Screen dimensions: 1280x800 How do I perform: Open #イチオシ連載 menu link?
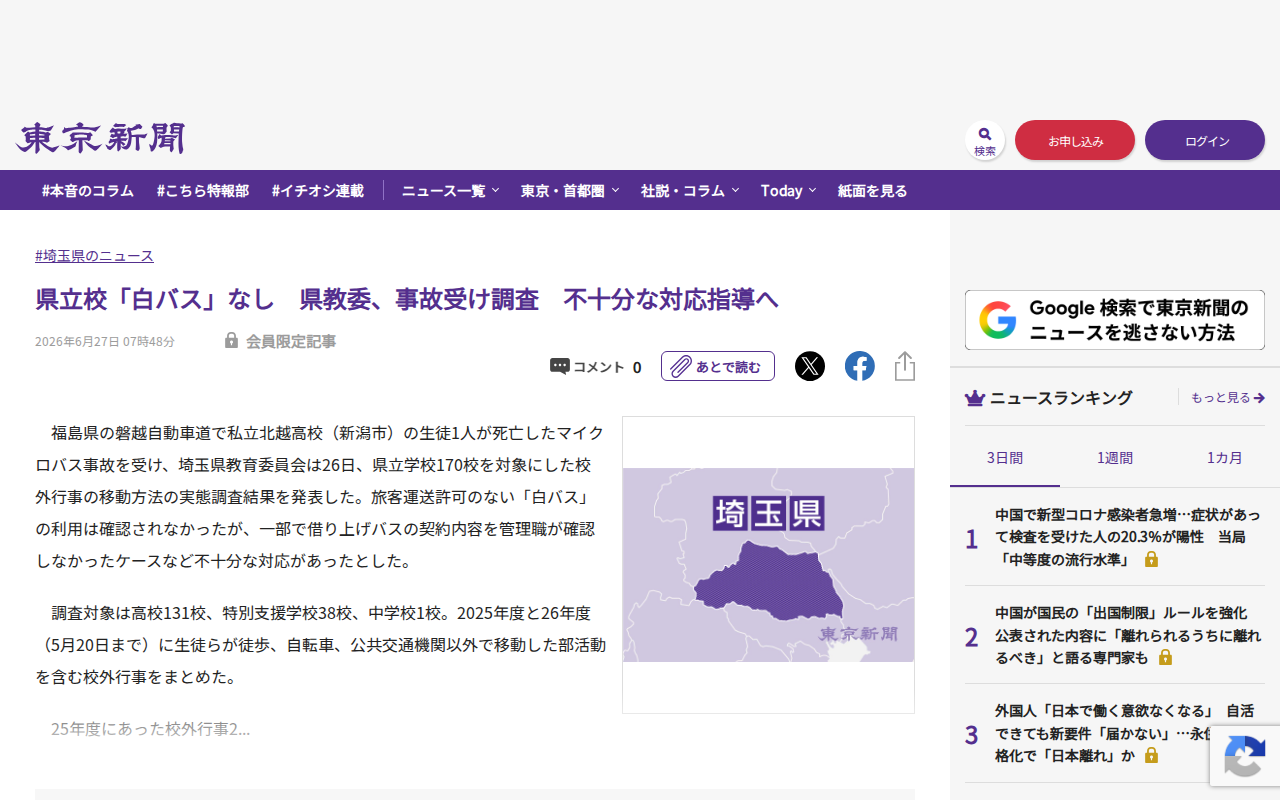click(x=318, y=190)
